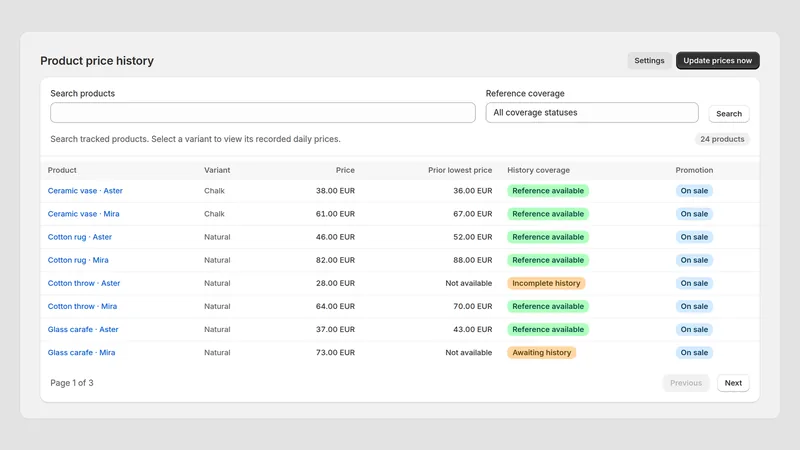Click Prior lowest price column header
800x450 pixels.
click(460, 170)
